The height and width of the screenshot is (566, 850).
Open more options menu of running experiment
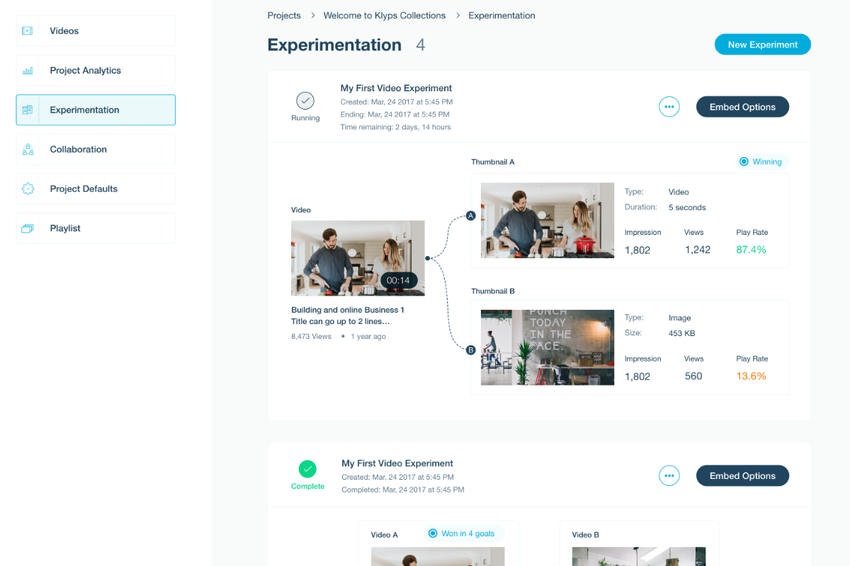pos(669,107)
